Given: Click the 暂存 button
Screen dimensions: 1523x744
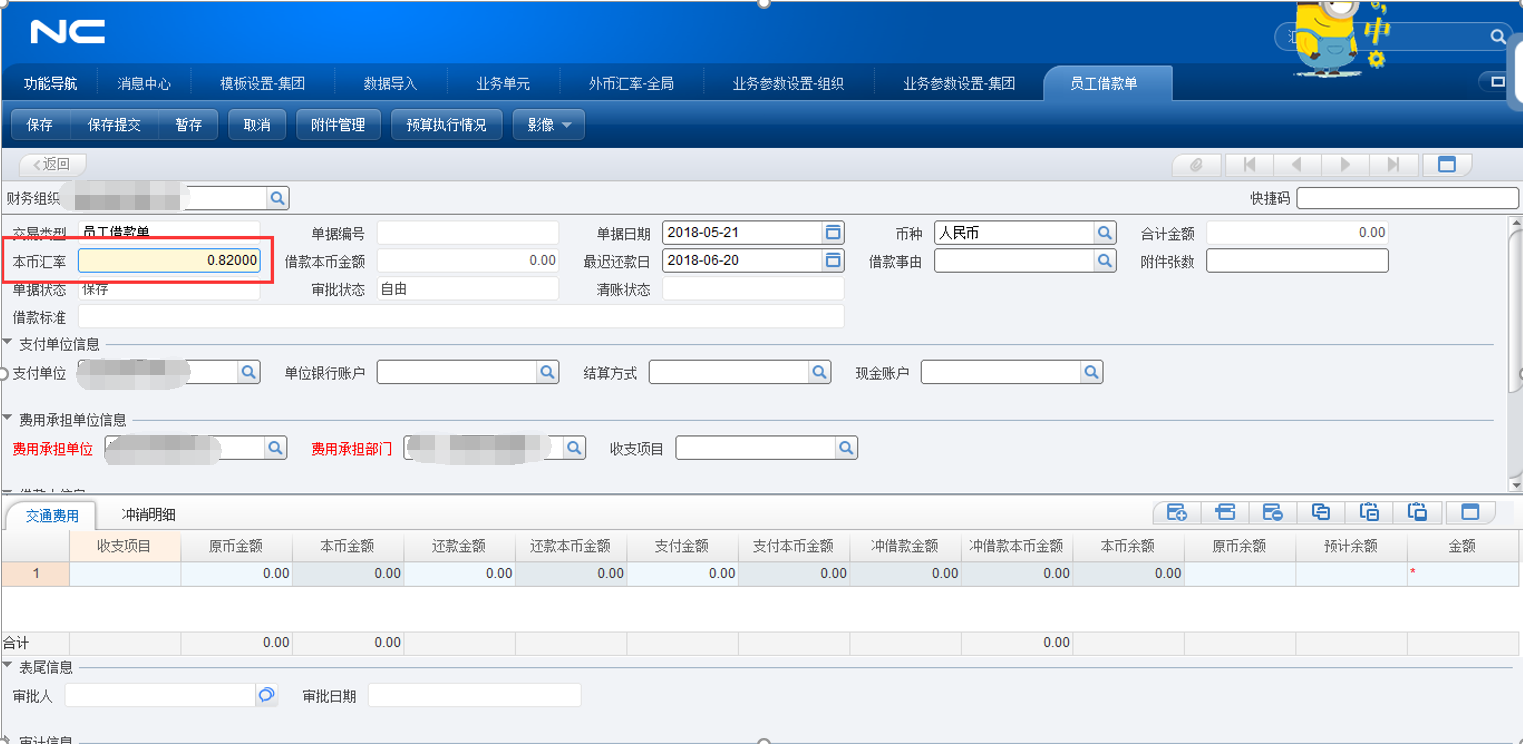Looking at the screenshot, I should 188,125.
